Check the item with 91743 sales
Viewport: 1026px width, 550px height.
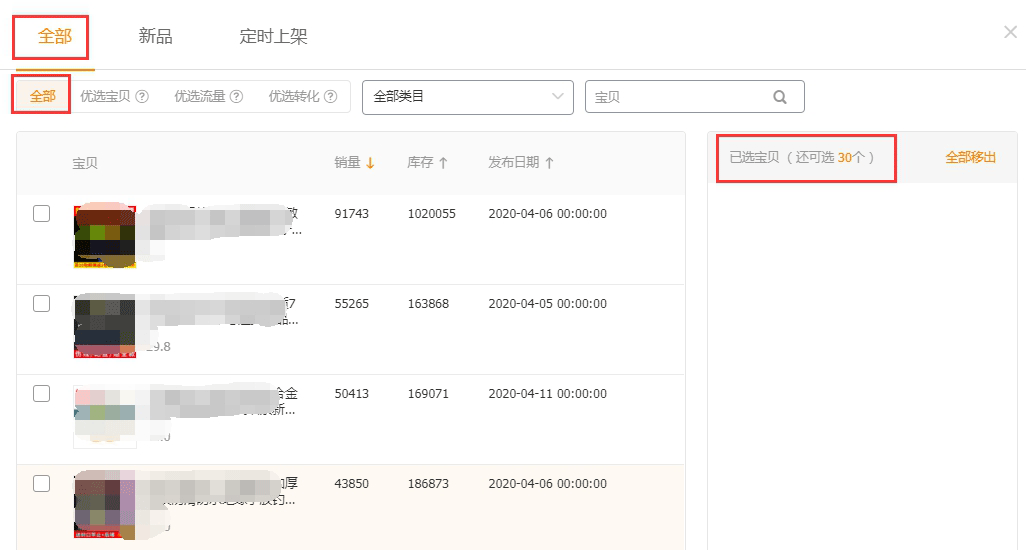pyautogui.click(x=41, y=213)
